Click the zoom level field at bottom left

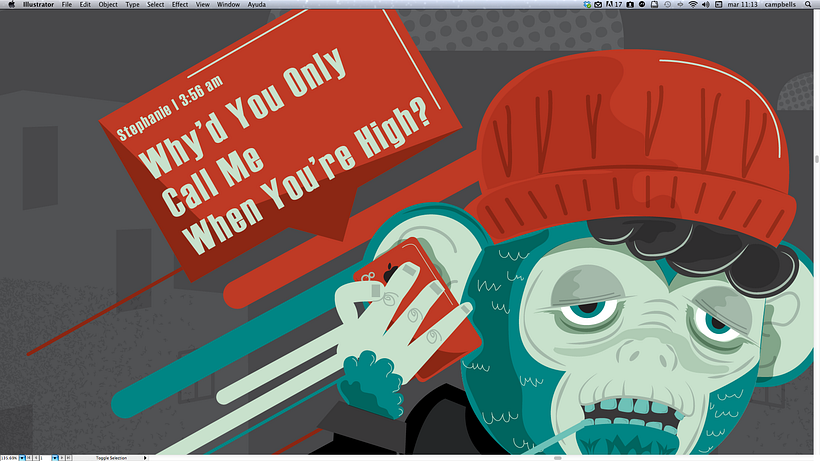tap(9, 458)
